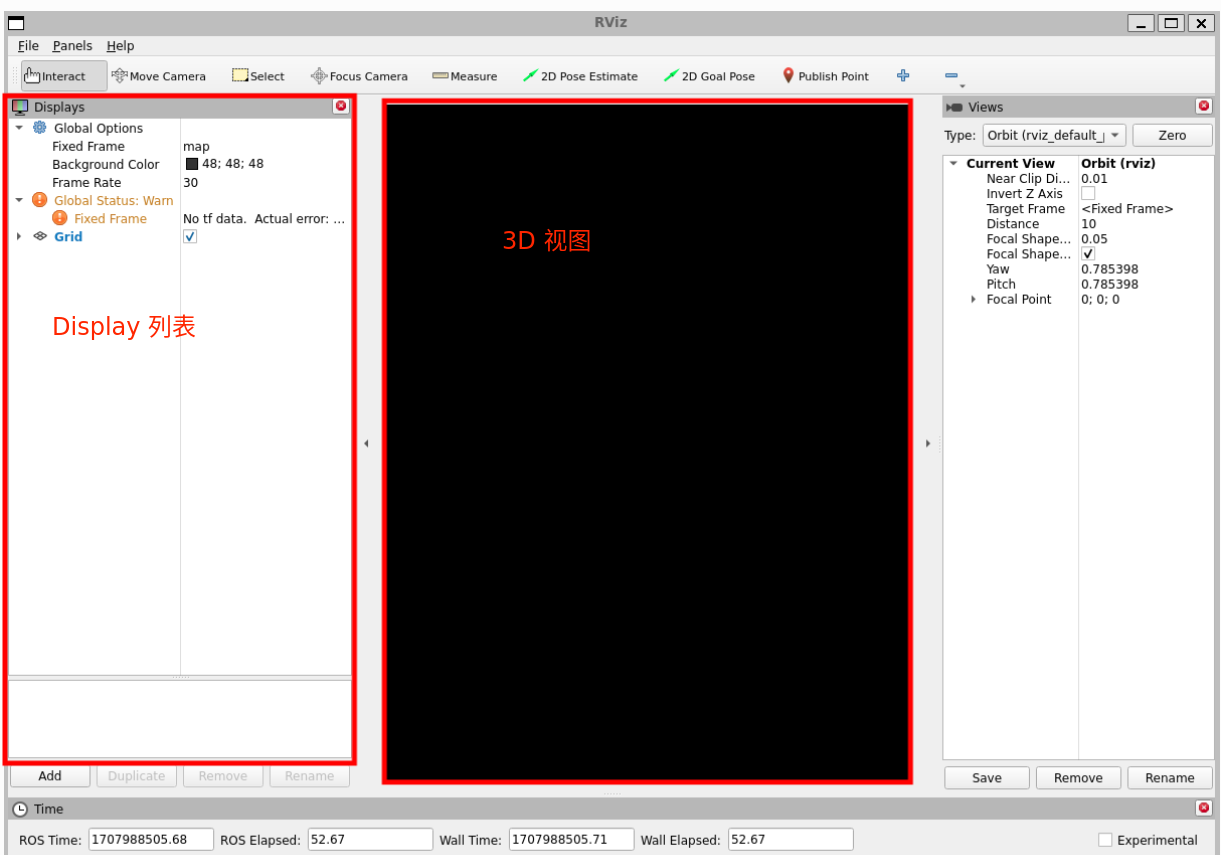Expand the Focal Point property
This screenshot has width=1221, height=855.
pyautogui.click(x=973, y=299)
